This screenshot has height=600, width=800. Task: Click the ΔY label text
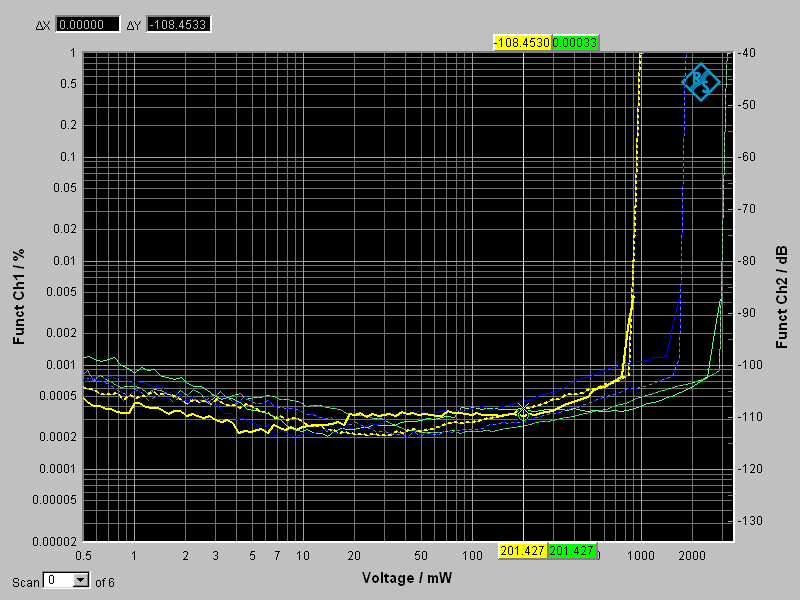point(134,24)
